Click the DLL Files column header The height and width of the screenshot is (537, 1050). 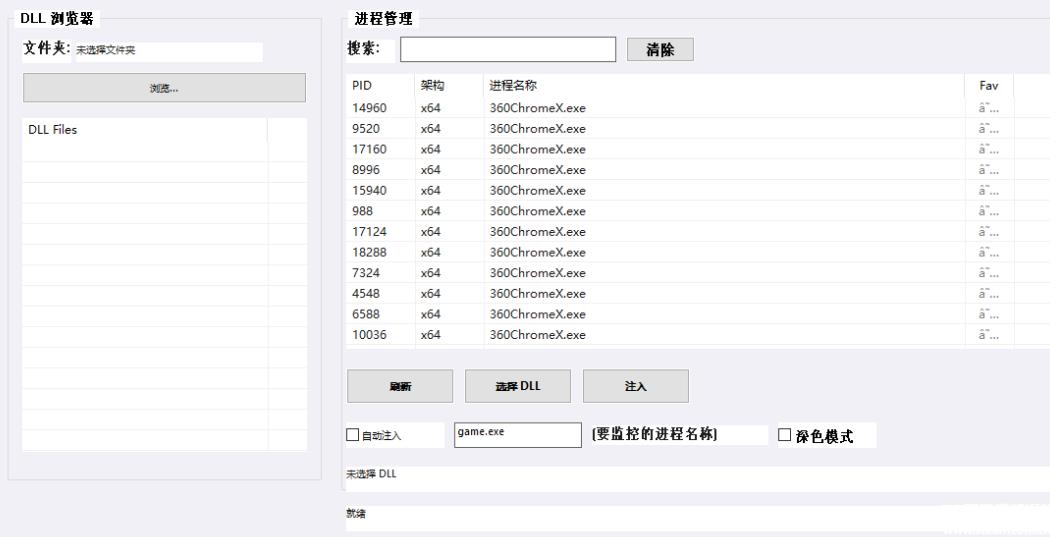pyautogui.click(x=145, y=130)
